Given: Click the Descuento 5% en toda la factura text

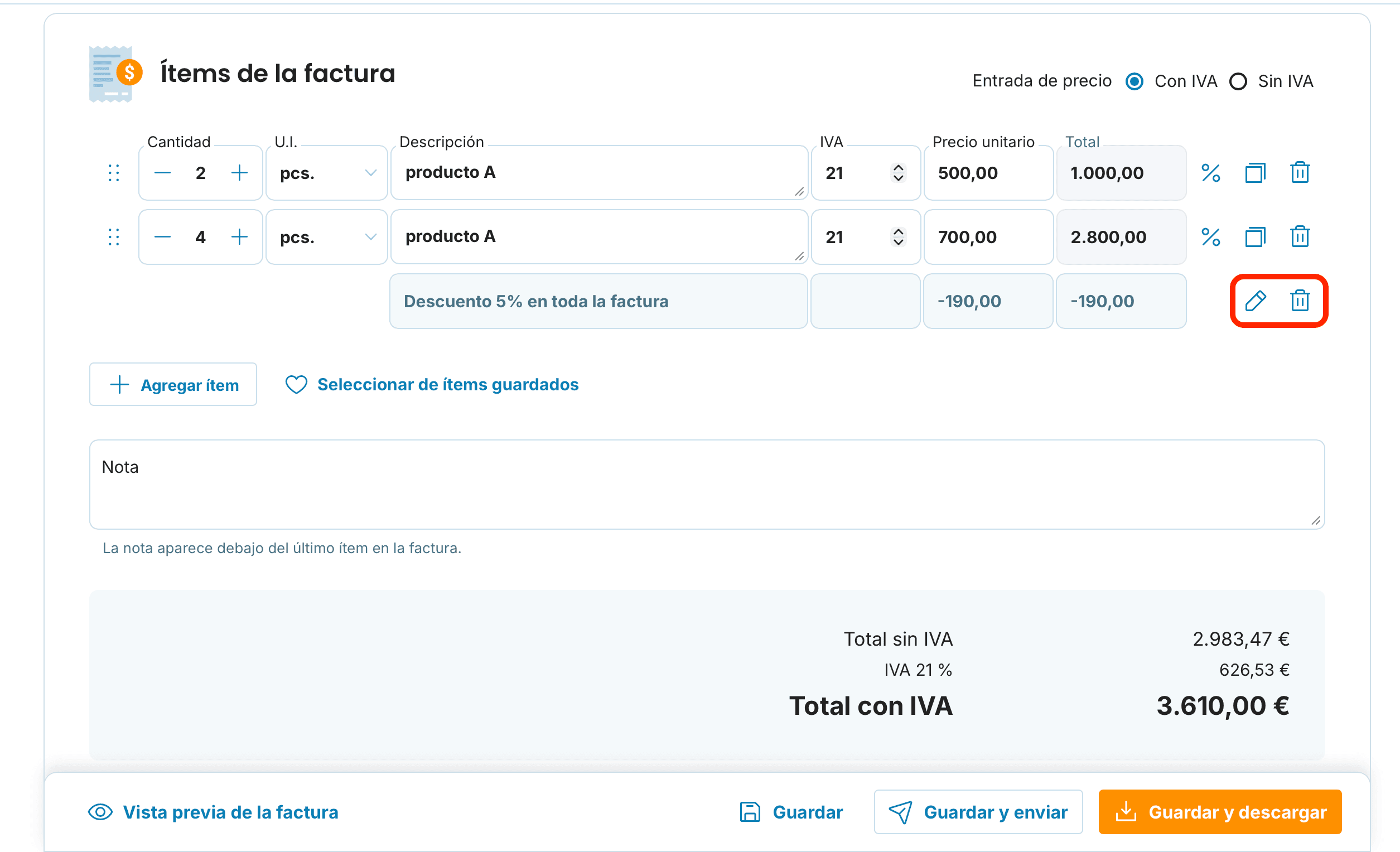Looking at the screenshot, I should [x=536, y=301].
